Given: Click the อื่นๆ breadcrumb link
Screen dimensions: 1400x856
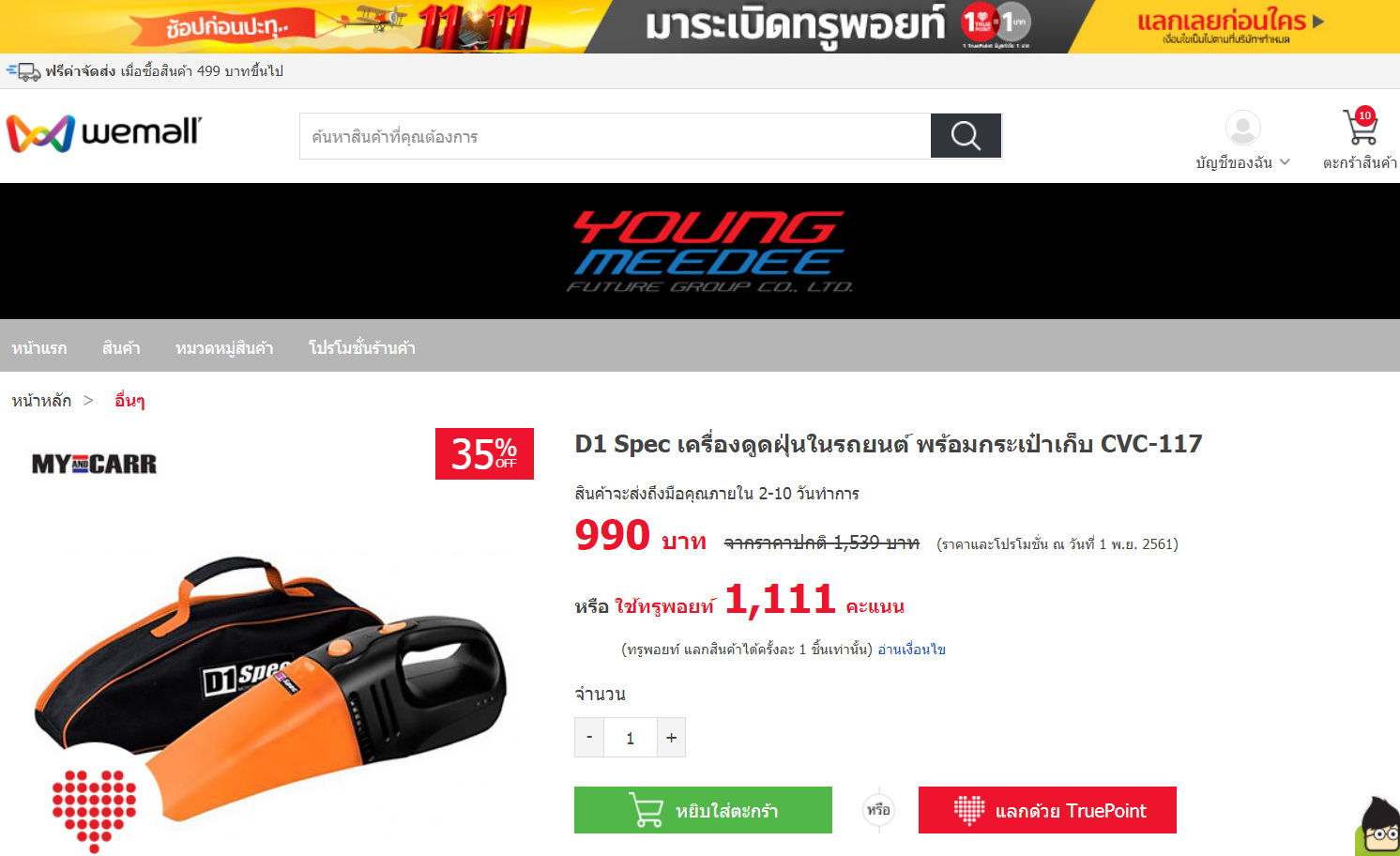Looking at the screenshot, I should coord(129,401).
